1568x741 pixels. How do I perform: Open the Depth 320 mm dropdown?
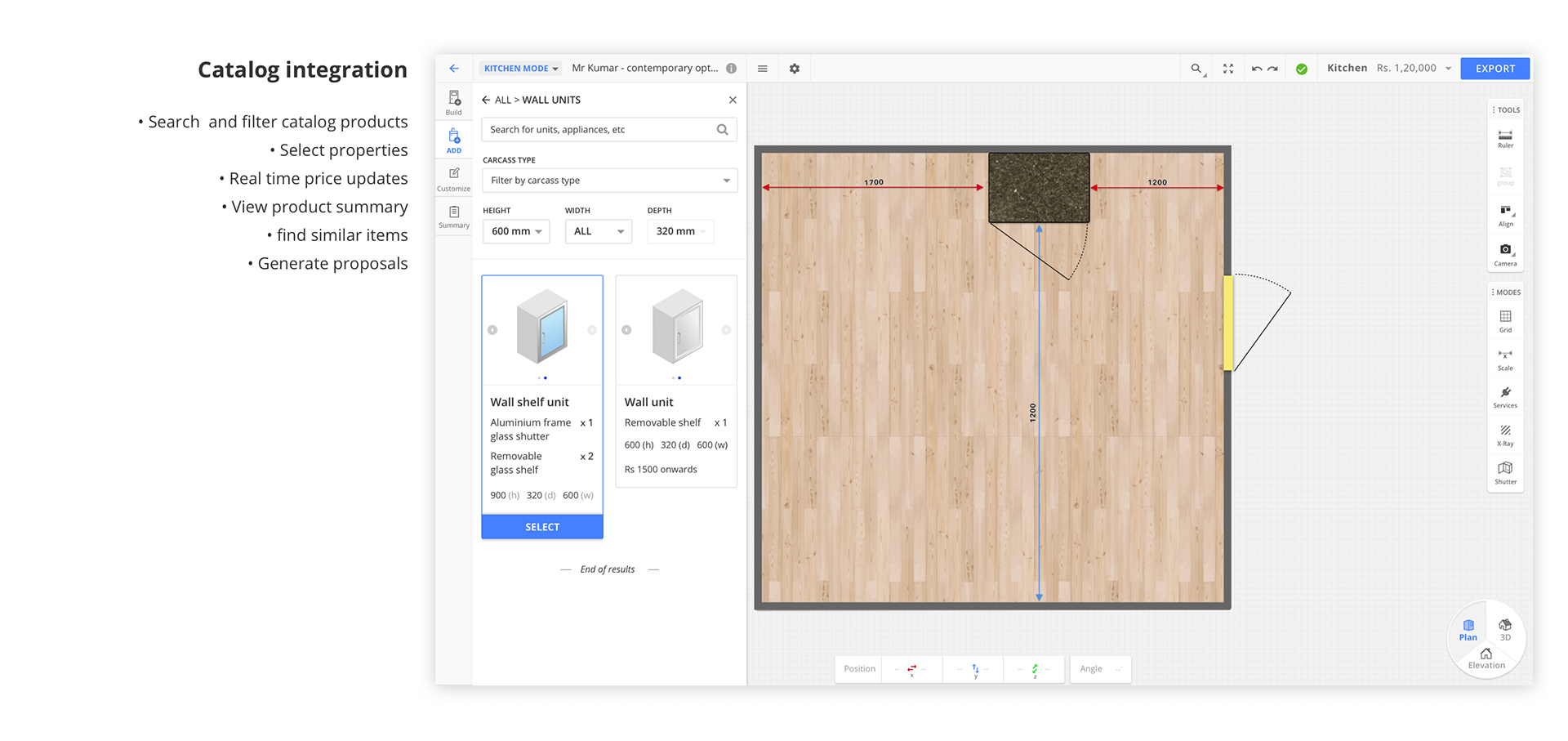pyautogui.click(x=681, y=231)
